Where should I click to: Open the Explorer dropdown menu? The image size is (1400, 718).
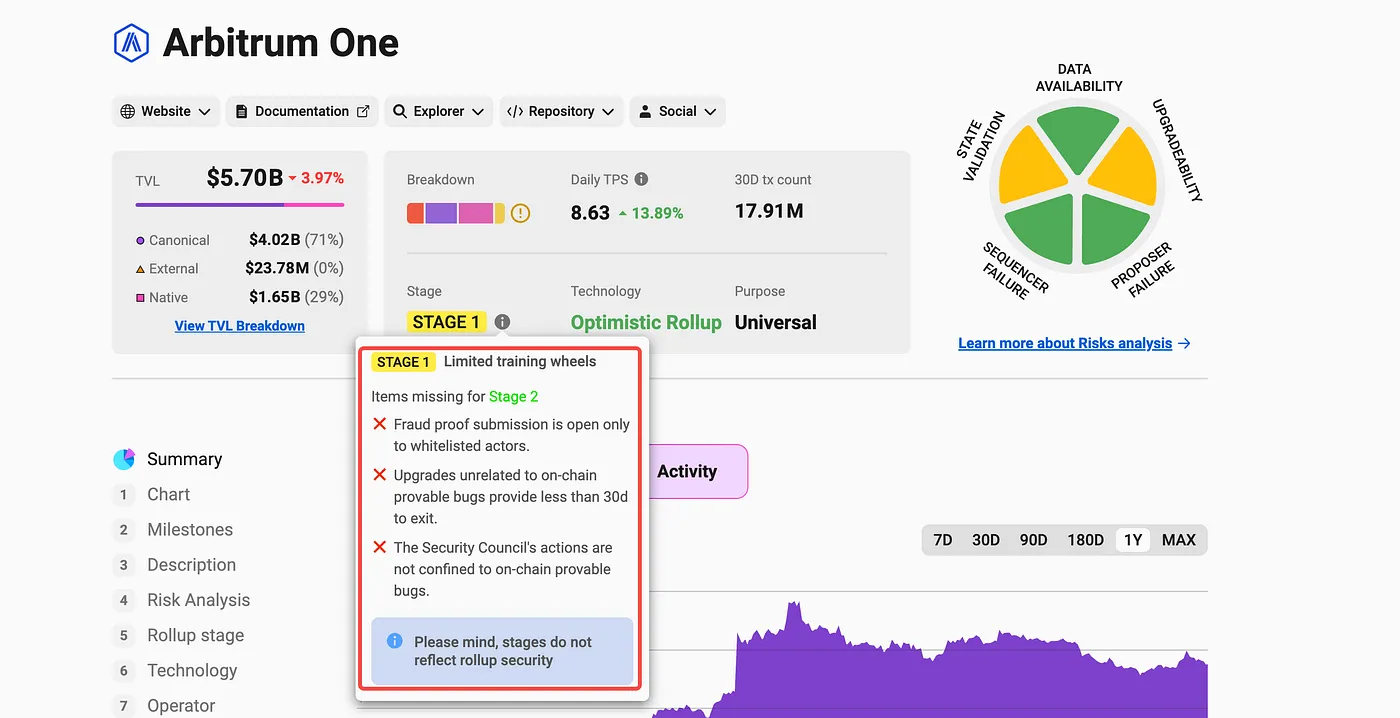click(x=438, y=111)
